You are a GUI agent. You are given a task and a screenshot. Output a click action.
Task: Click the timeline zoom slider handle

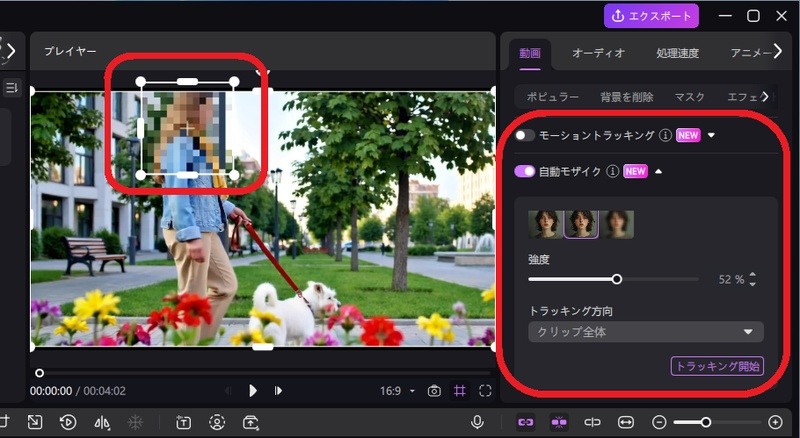706,422
